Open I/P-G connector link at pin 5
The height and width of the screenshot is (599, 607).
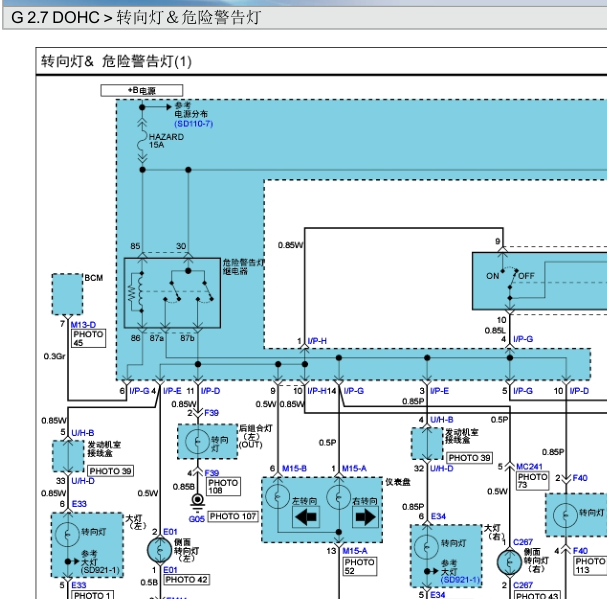click(523, 391)
